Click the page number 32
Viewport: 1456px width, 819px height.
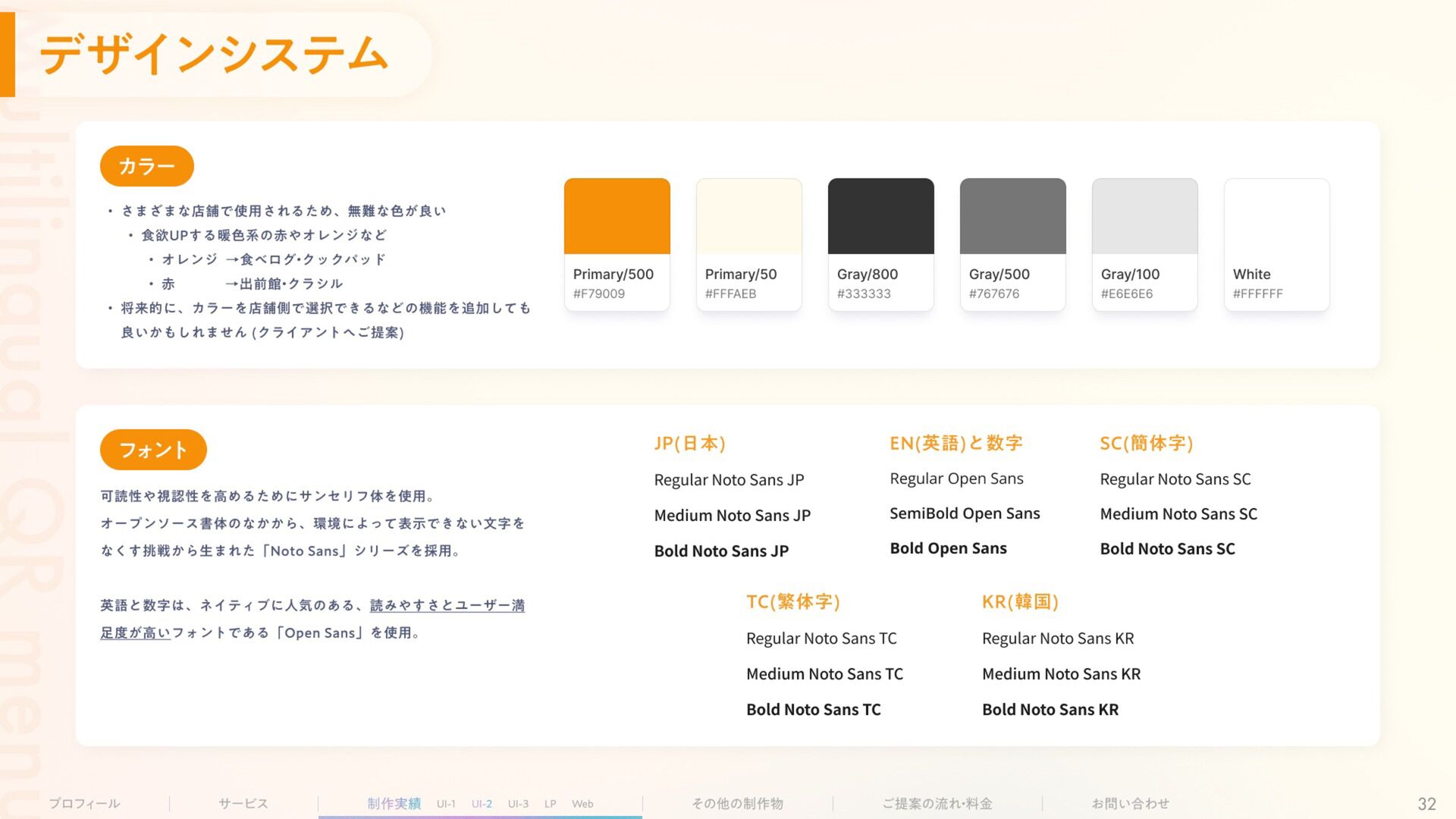click(1426, 804)
